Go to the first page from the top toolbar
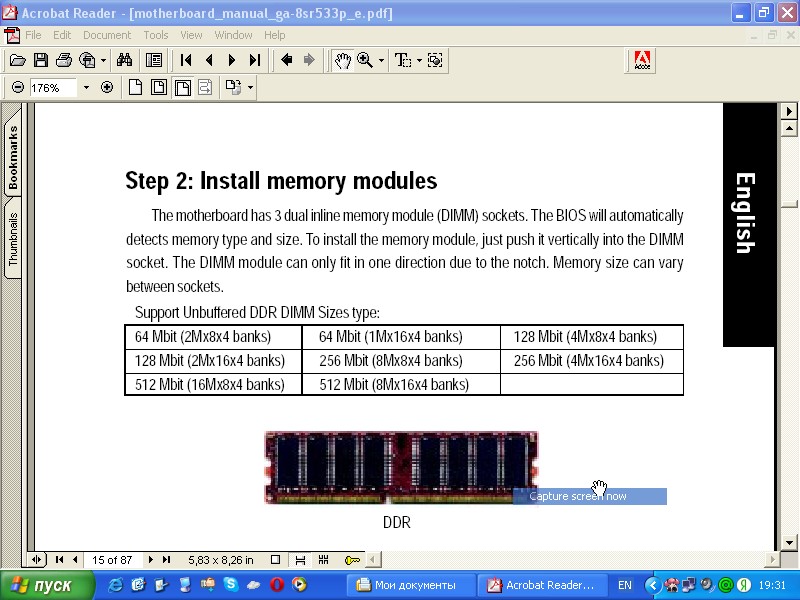This screenshot has height=600, width=800. tap(186, 60)
